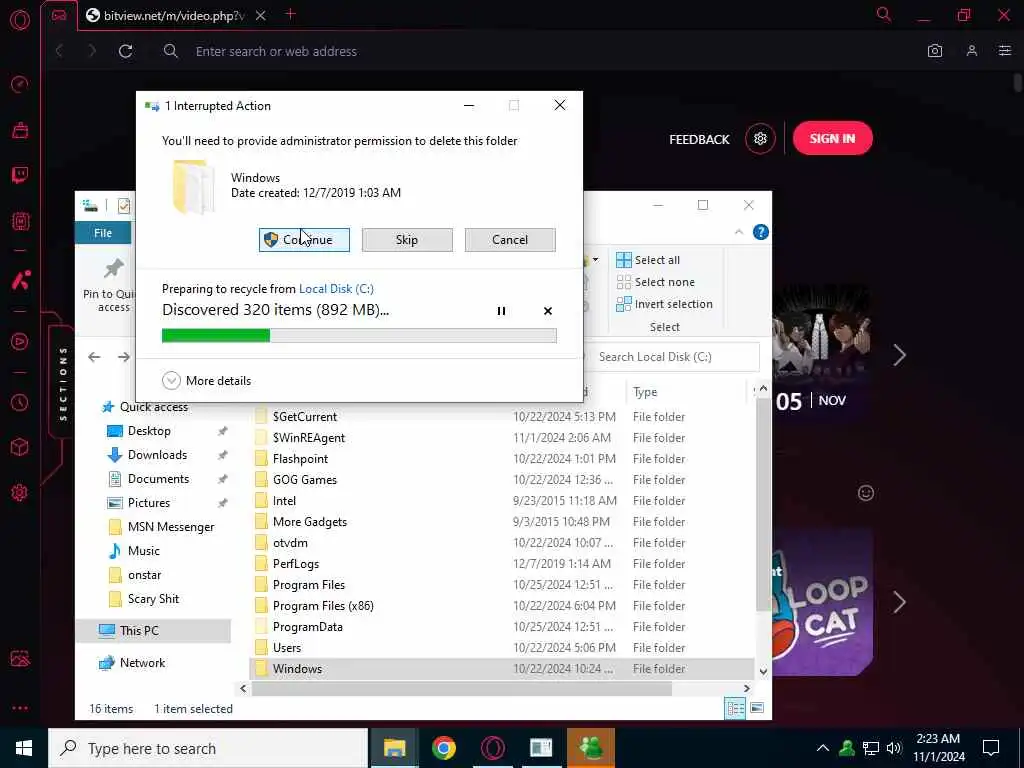Open Downloads in the navigation pane
Screen dimensions: 1024x768
point(157,455)
